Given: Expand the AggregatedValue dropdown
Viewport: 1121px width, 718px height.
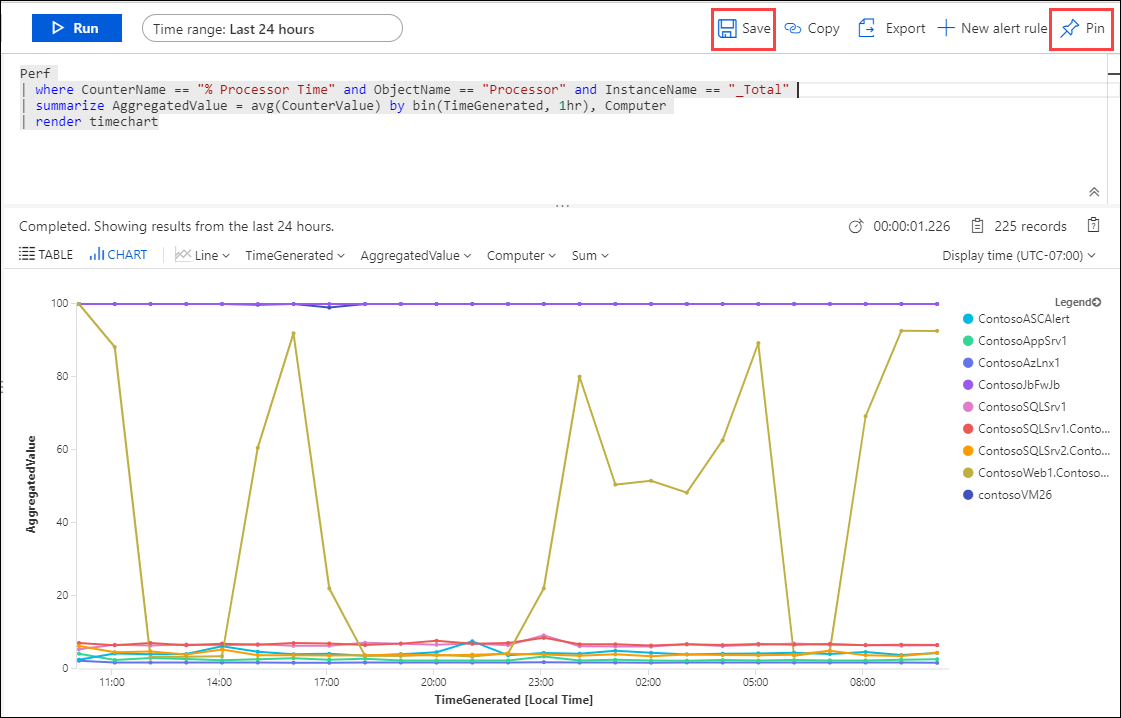Looking at the screenshot, I should coord(416,255).
